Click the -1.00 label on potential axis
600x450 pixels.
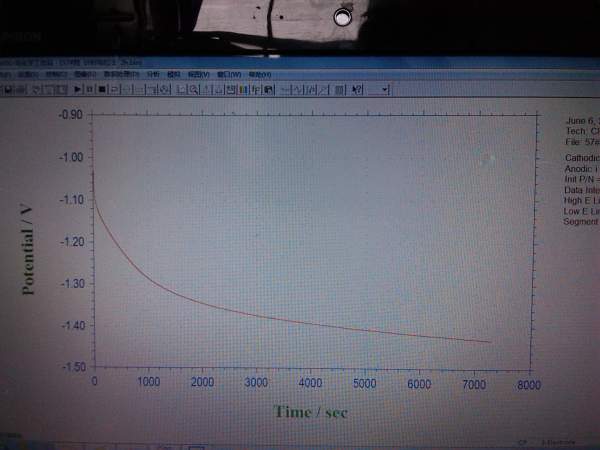71,157
